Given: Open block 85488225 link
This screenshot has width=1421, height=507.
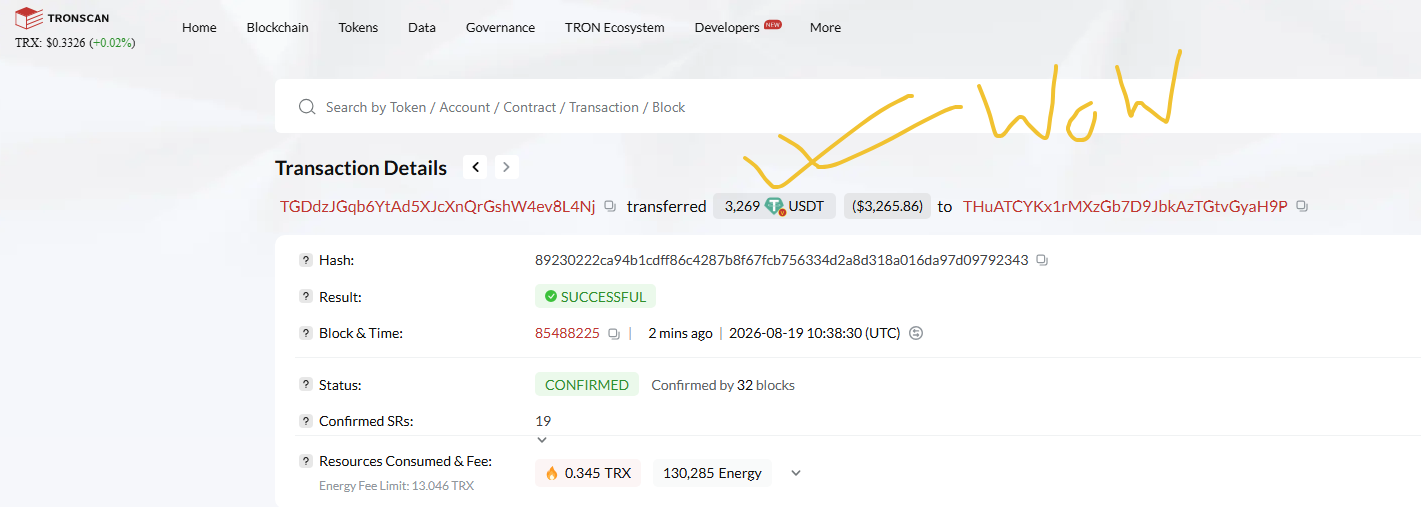Looking at the screenshot, I should (567, 333).
